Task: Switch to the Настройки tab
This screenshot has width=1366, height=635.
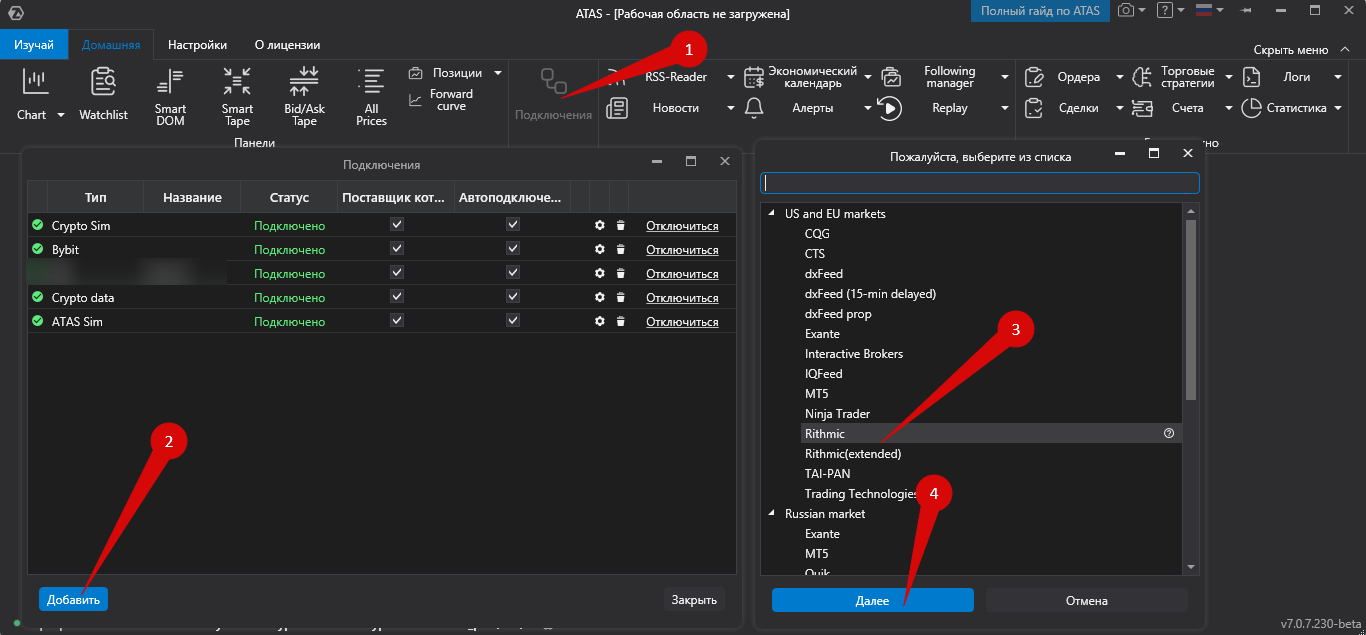Action: 197,45
